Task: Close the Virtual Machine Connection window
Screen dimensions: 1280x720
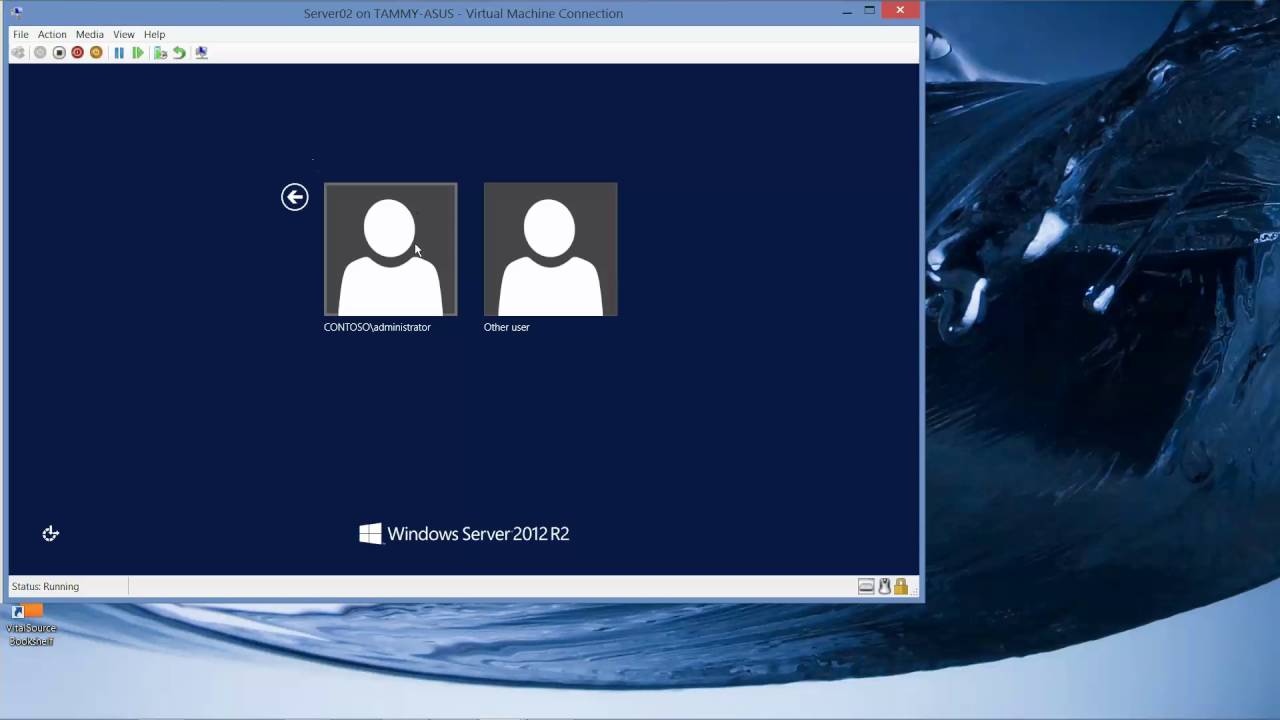Action: coord(900,10)
